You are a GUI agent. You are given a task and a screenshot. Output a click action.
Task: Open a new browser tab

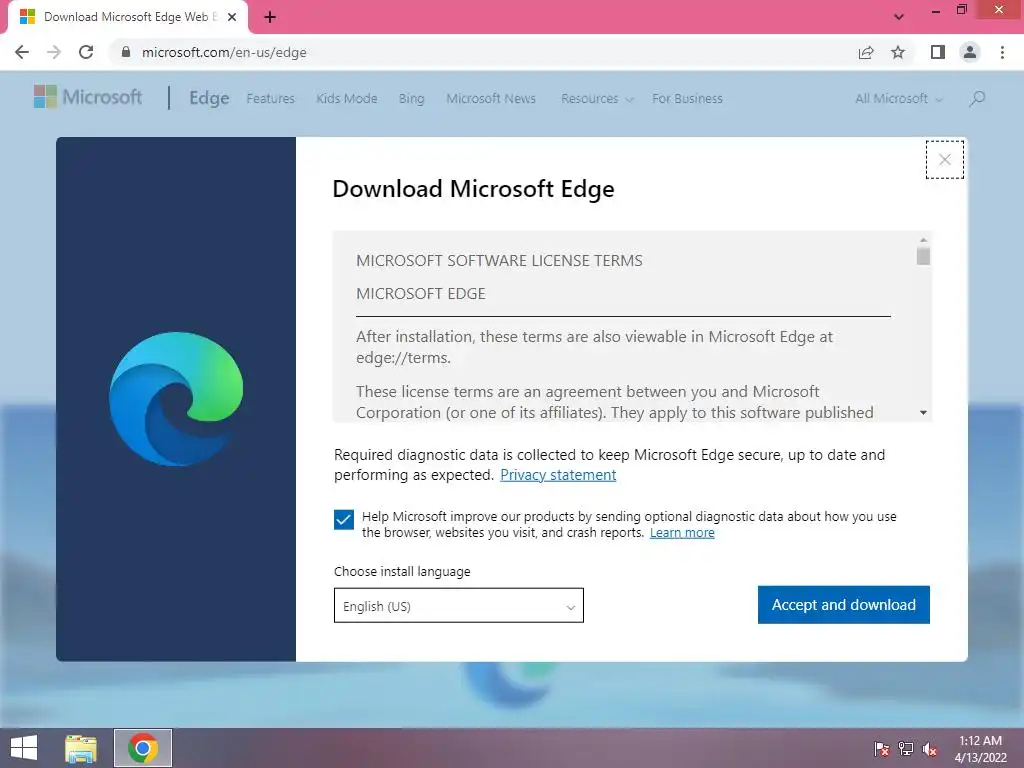270,17
